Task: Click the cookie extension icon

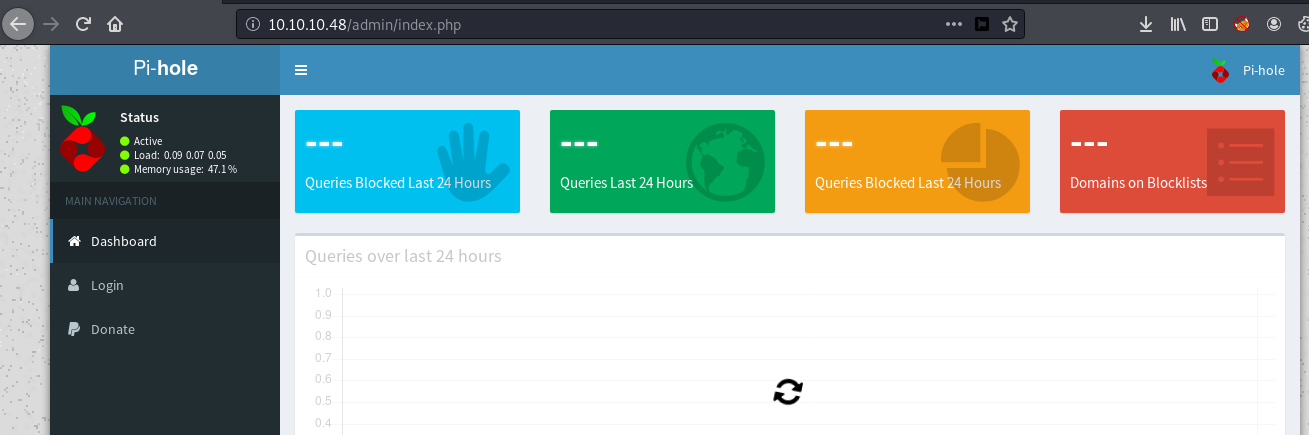Action: tap(1302, 23)
